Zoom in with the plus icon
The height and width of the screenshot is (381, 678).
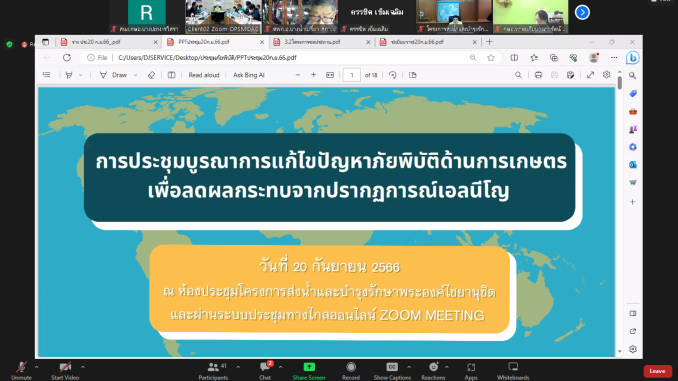point(313,75)
